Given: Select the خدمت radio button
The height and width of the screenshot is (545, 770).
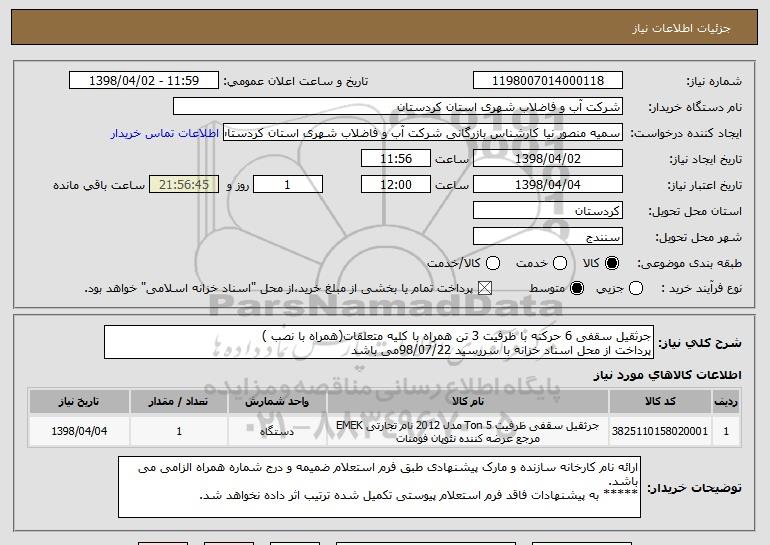Looking at the screenshot, I should (560, 263).
